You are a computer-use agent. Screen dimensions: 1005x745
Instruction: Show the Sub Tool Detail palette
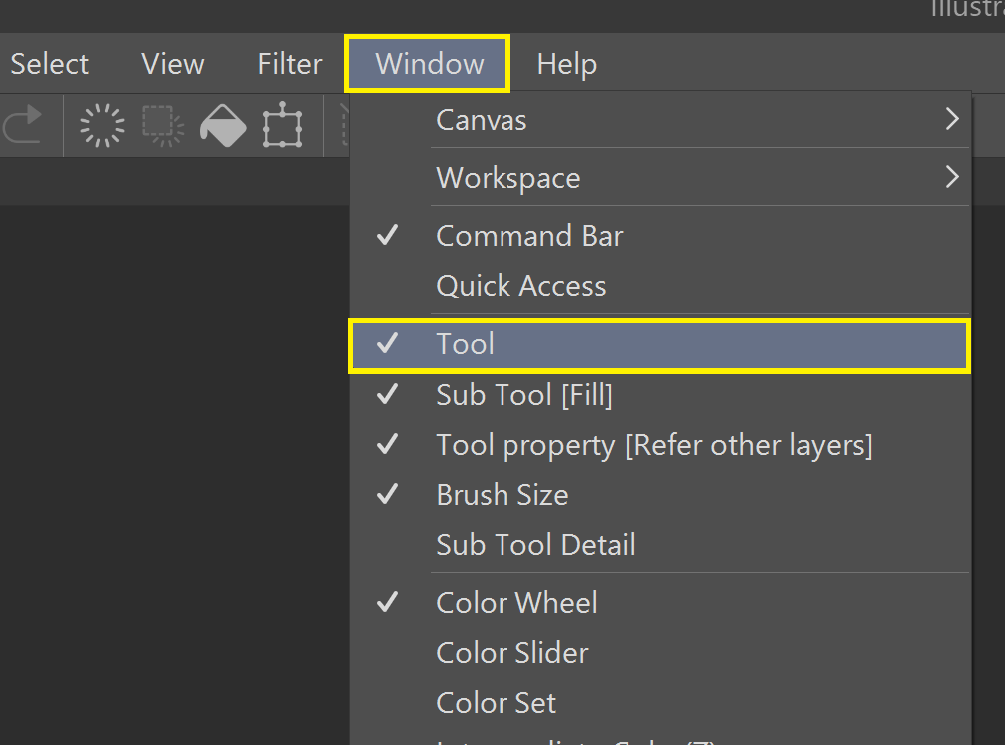coord(536,545)
